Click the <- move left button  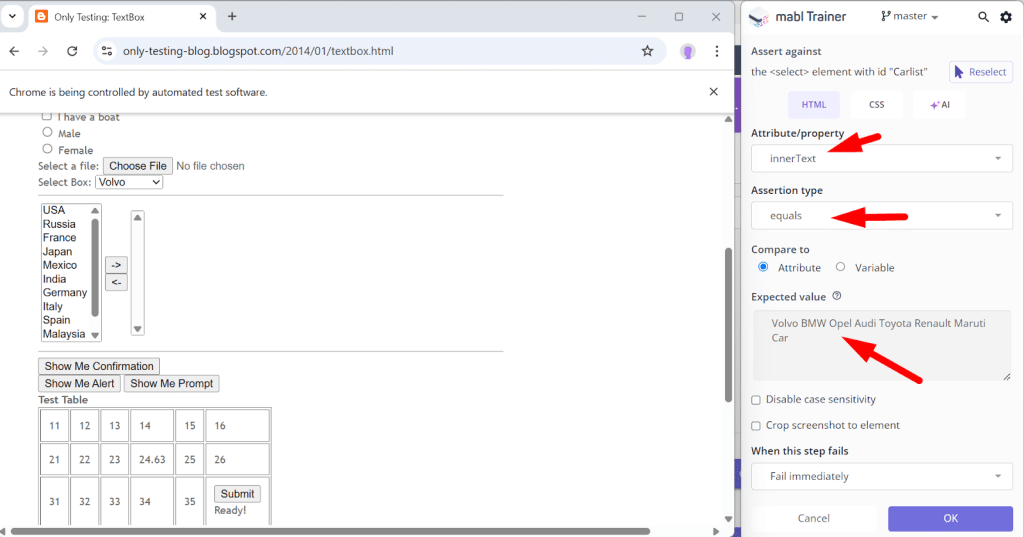(x=116, y=282)
